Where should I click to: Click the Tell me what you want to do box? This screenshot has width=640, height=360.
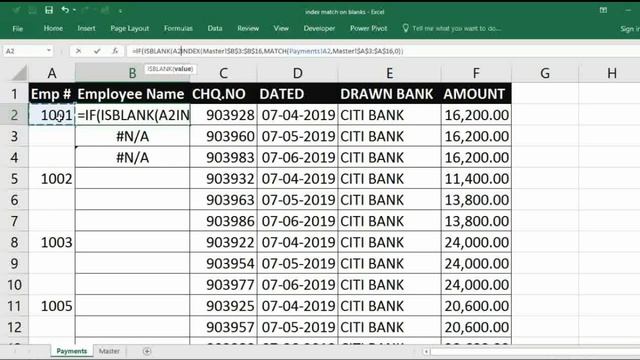[x=452, y=29]
